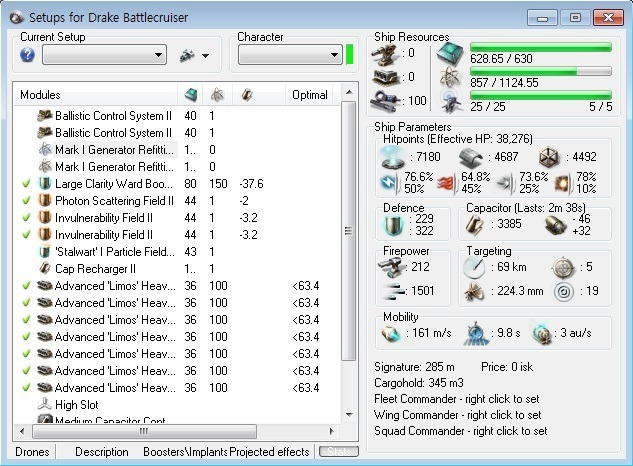This screenshot has width=633, height=466.
Task: Click the calibration icon showing 100
Action: click(x=384, y=100)
